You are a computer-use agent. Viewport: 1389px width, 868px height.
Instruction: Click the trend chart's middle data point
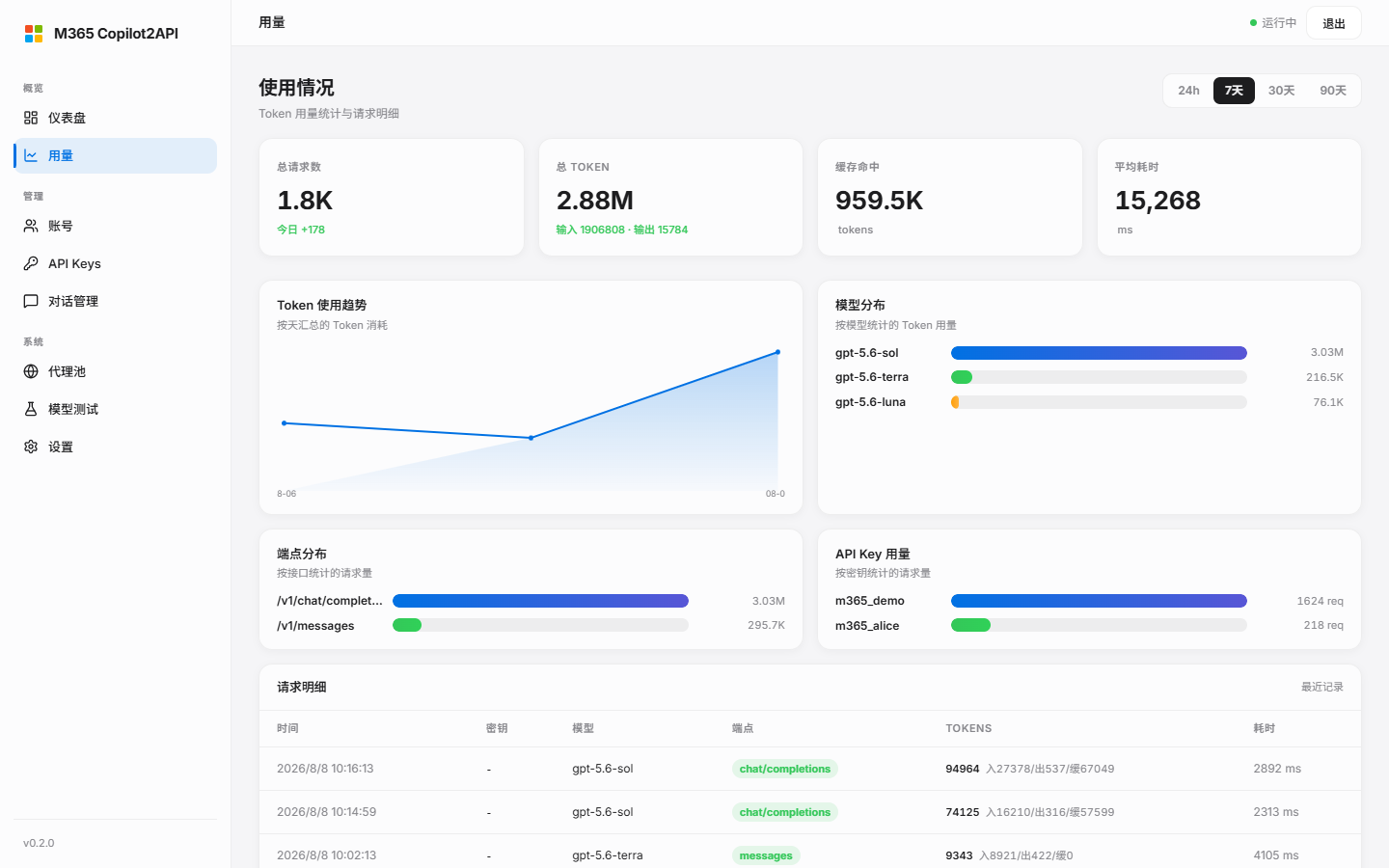click(531, 438)
